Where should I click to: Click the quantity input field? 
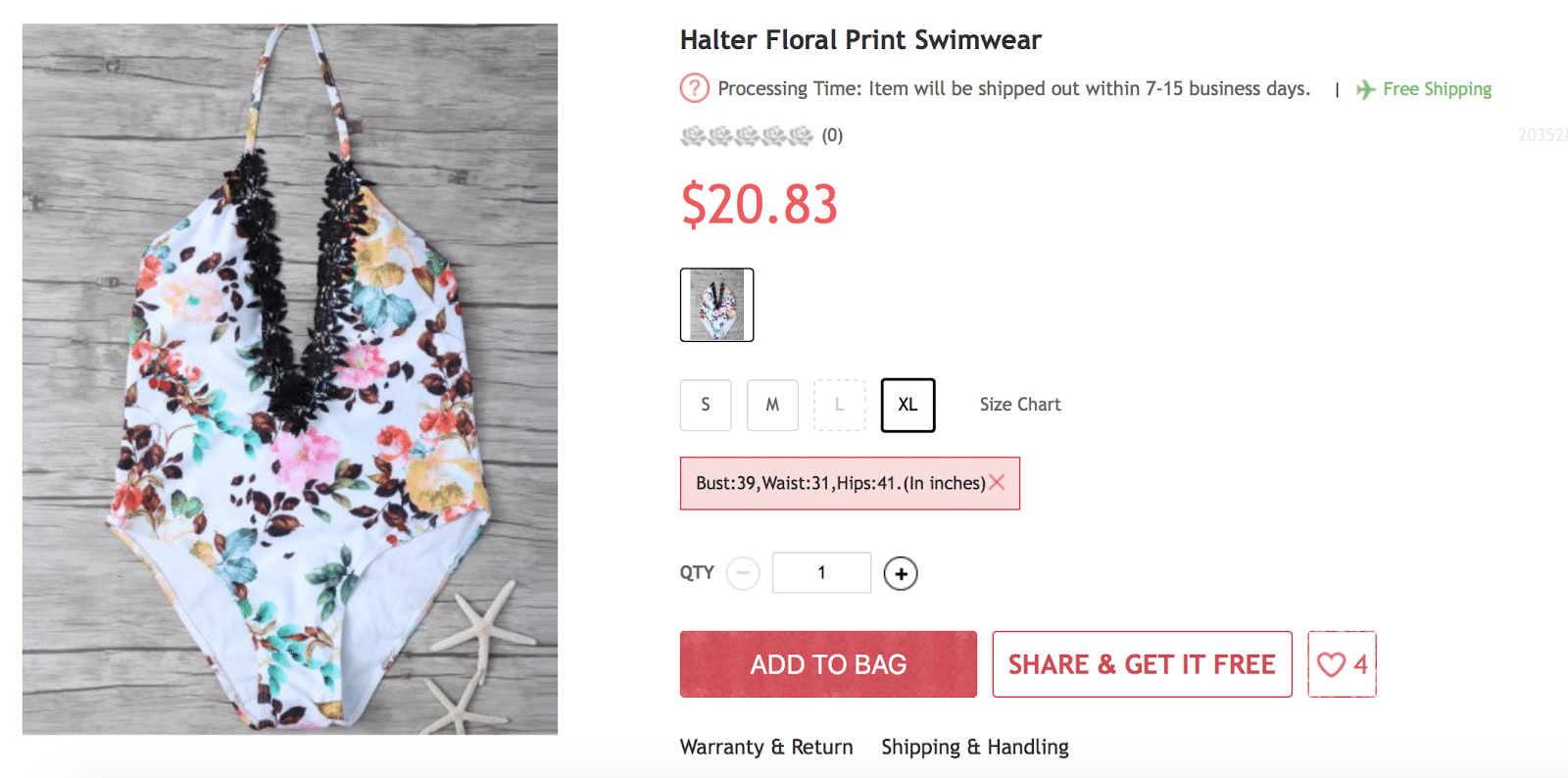(x=821, y=573)
